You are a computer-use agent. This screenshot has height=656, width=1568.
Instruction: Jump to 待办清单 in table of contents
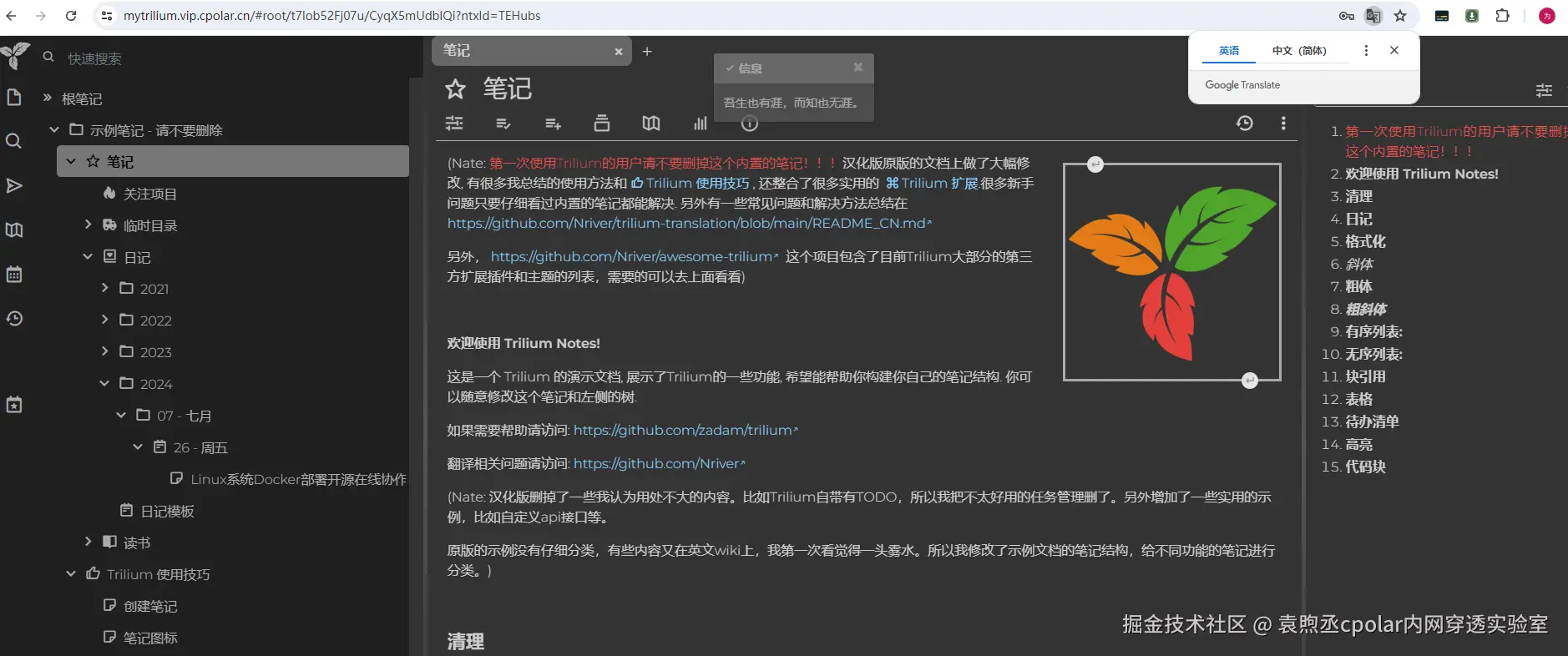coord(1372,421)
